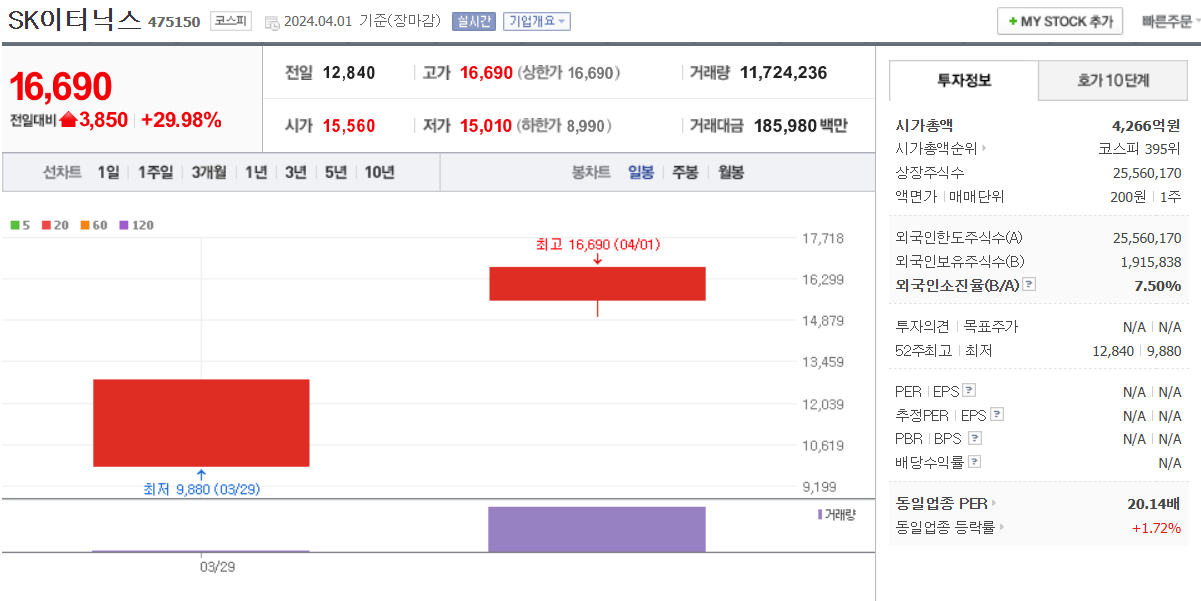1201x601 pixels.
Task: Click the 상장주식수 value 25,560,170
Action: pyautogui.click(x=1147, y=173)
